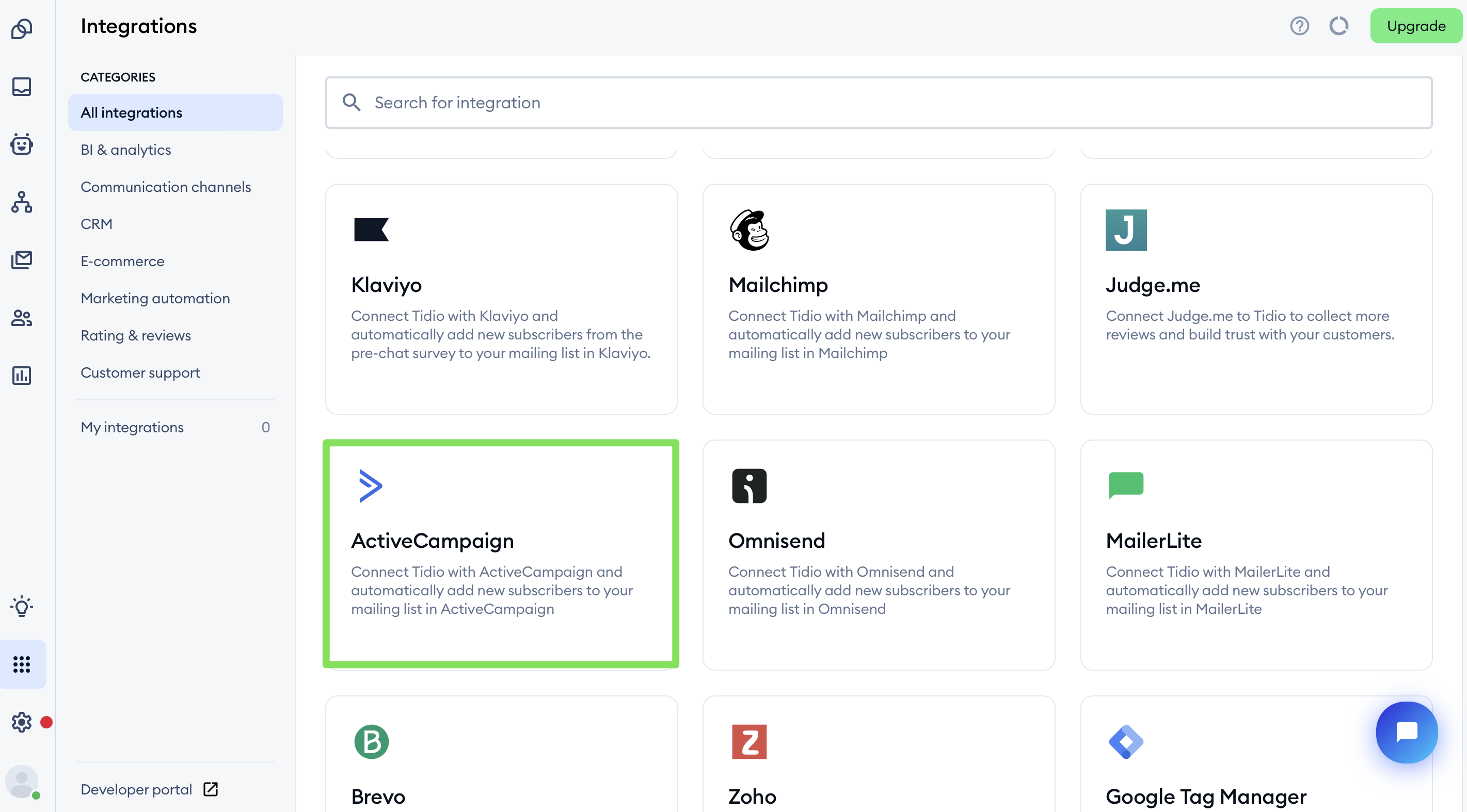Select the CRM category
Viewport: 1467px width, 812px height.
pos(96,223)
